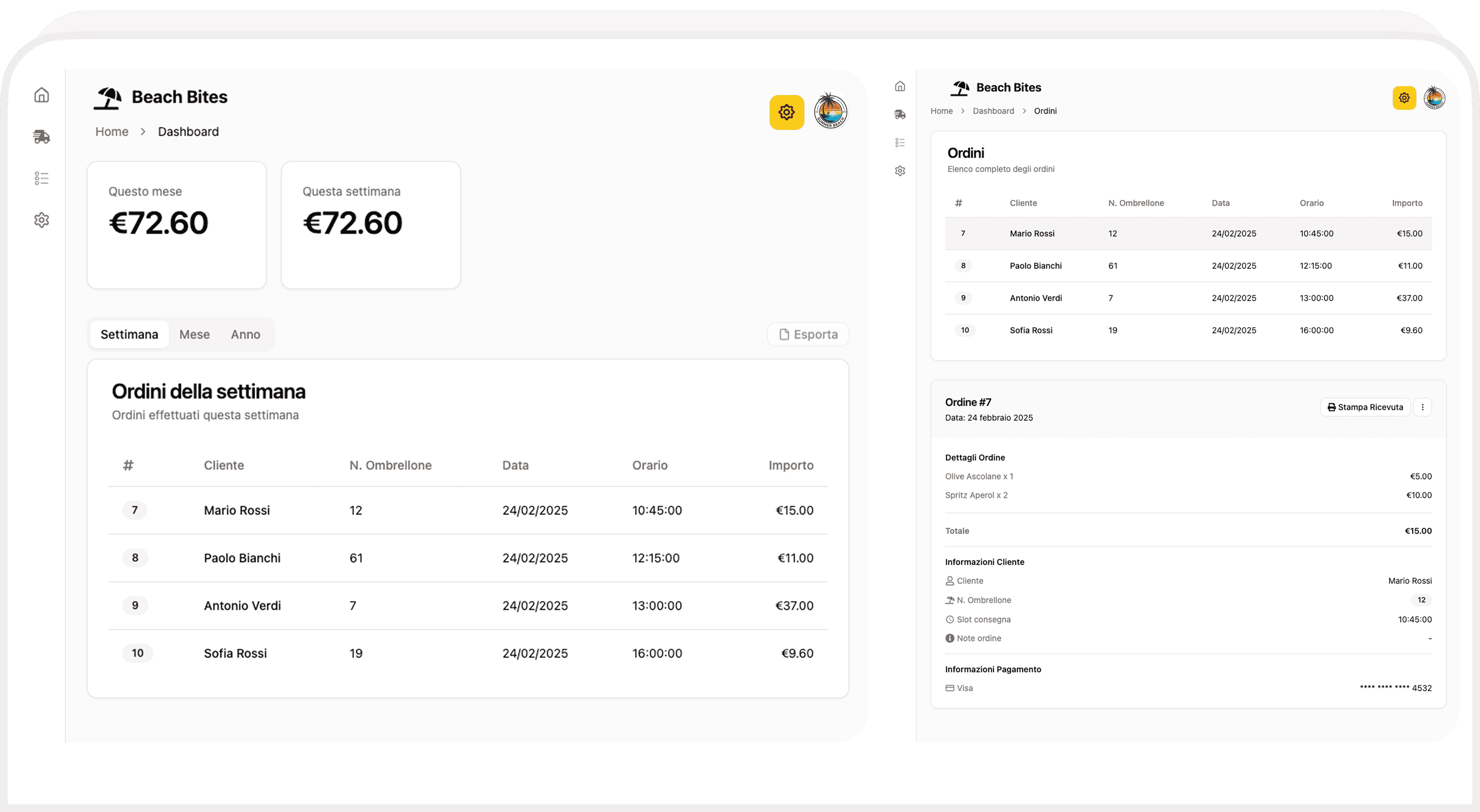Select the Anno tab
Screen dimensions: 1480x812
(245, 335)
